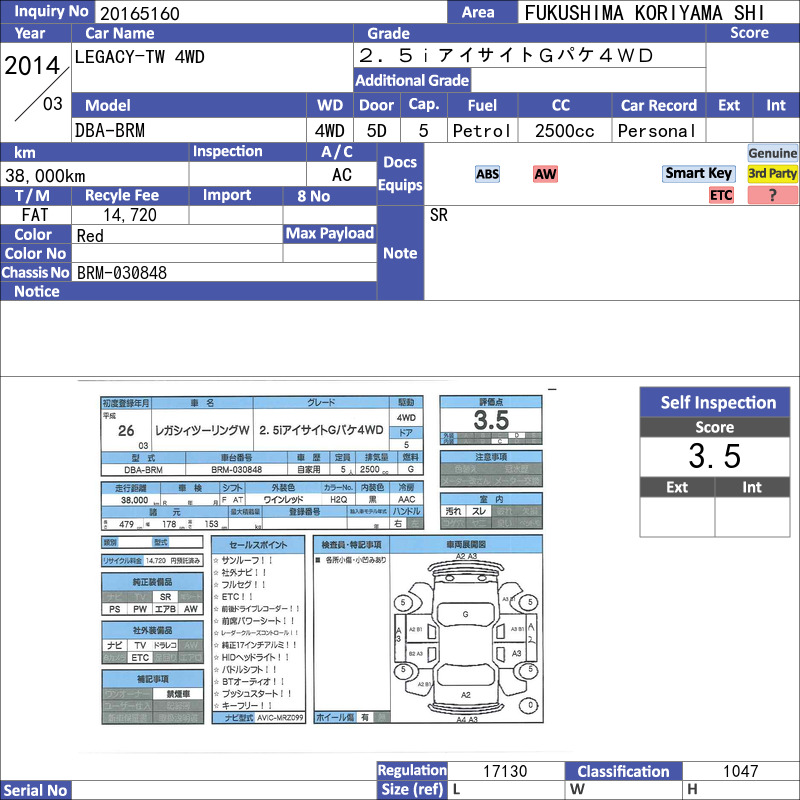Click the ABS equipment badge
Viewport: 800px width, 800px height.
tap(487, 174)
